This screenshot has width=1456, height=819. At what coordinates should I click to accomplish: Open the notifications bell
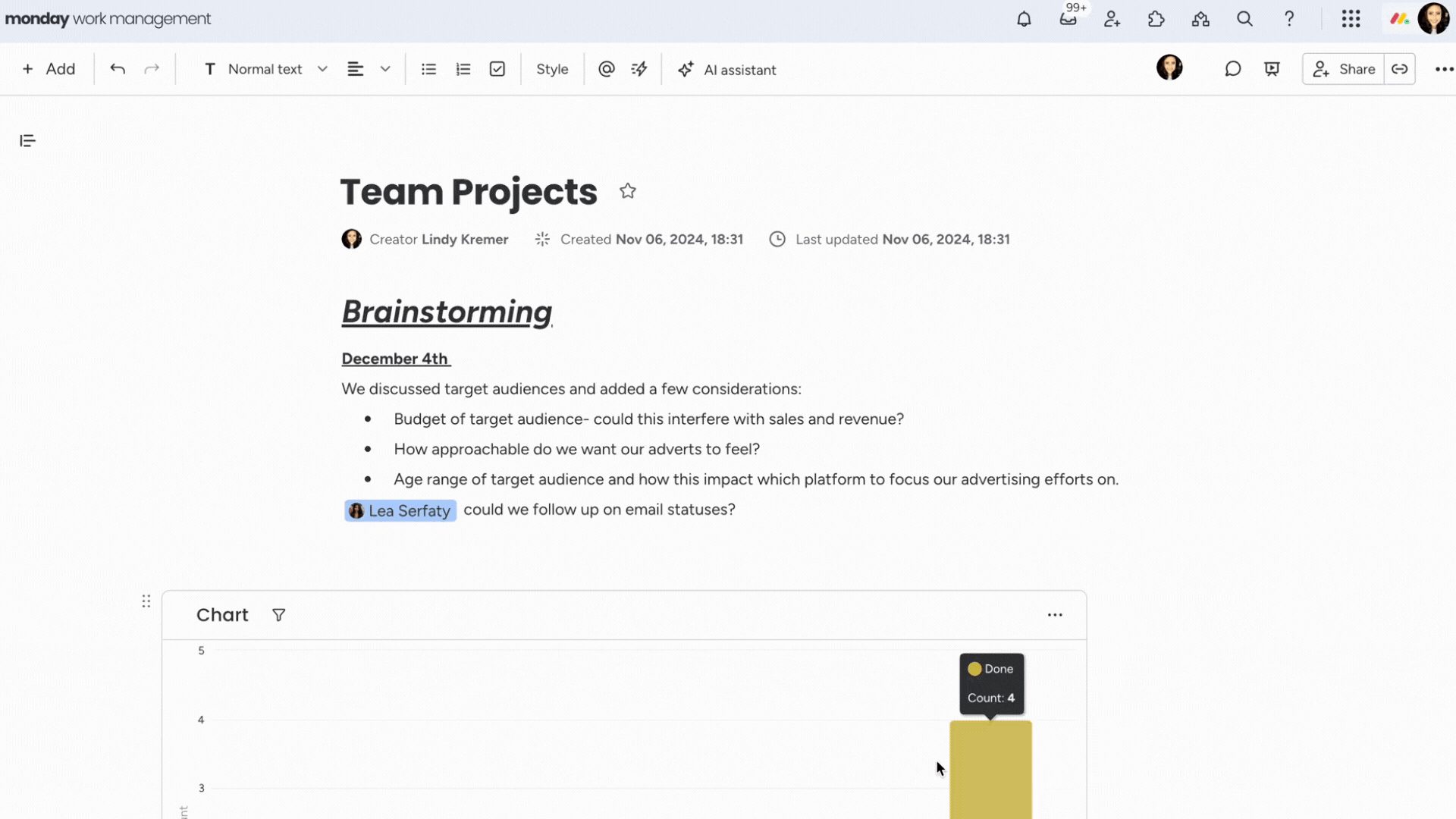[x=1024, y=19]
